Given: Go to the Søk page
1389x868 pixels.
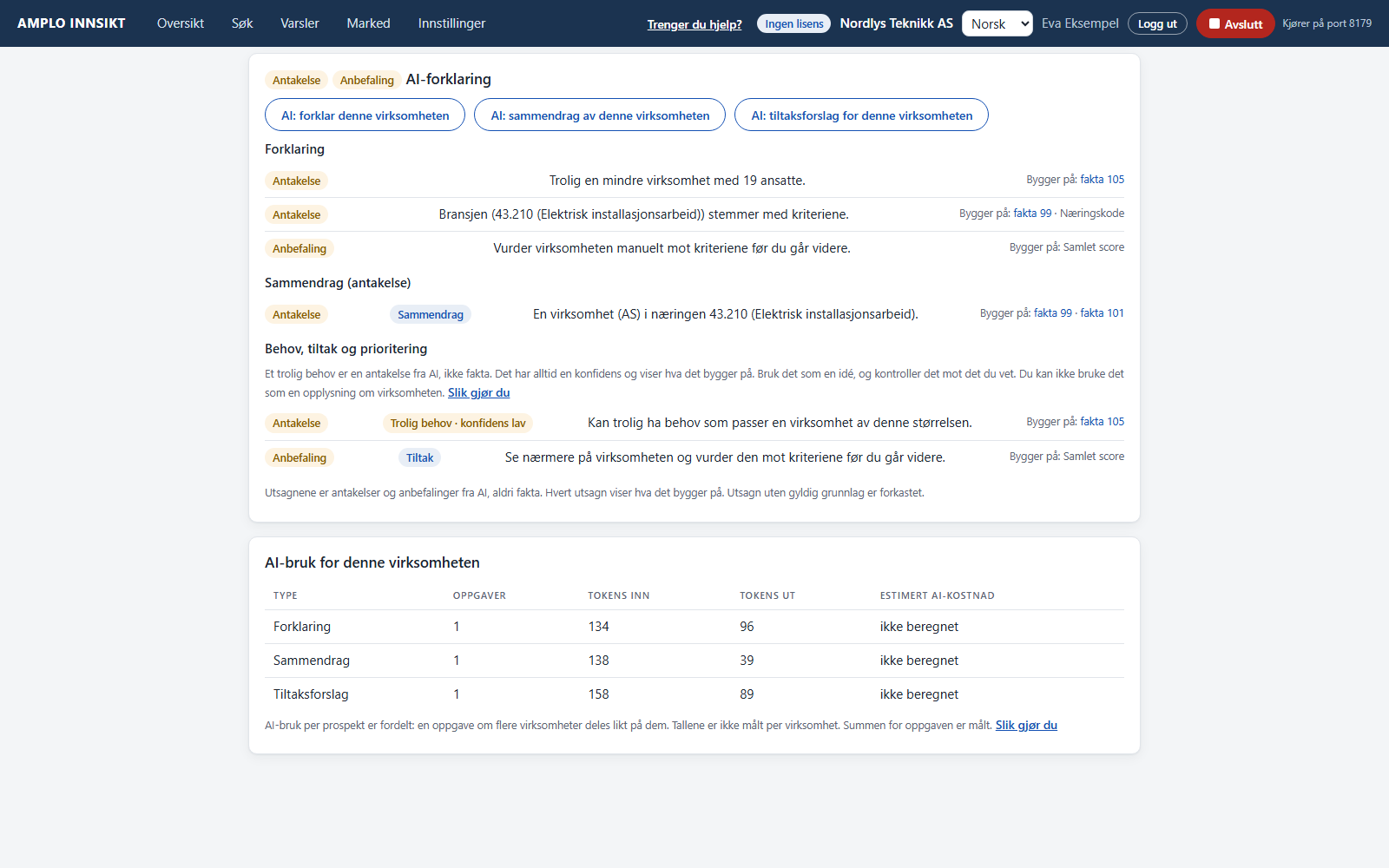Looking at the screenshot, I should click(x=242, y=23).
